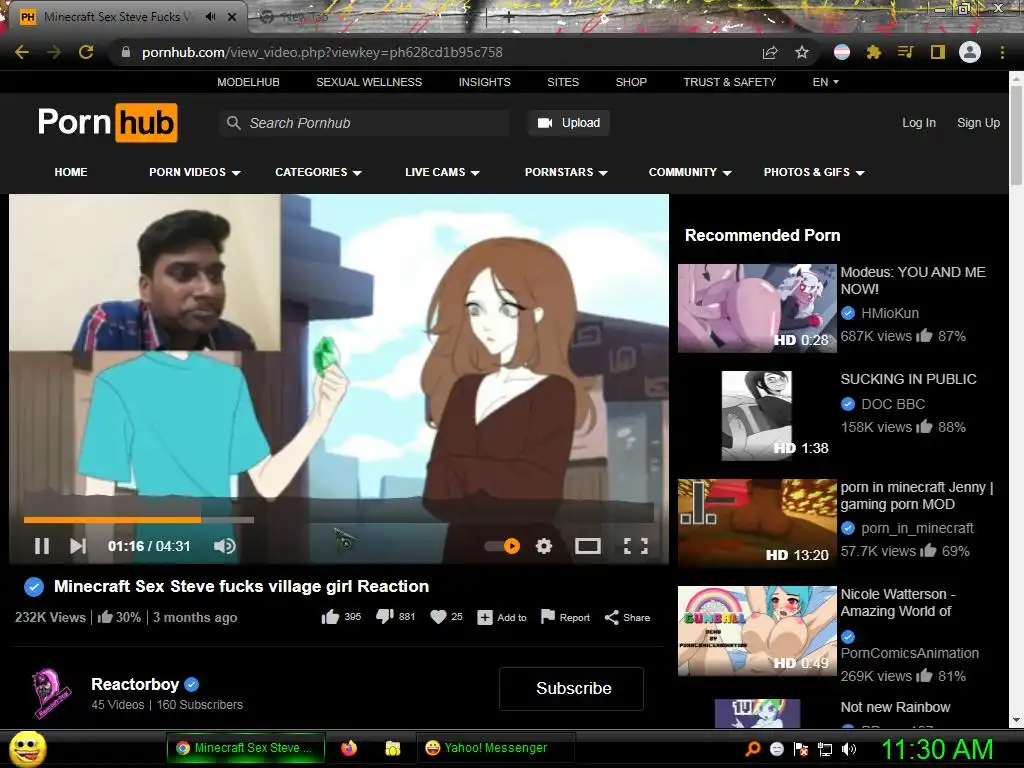1024x768 pixels.
Task: Click the page vertical scrollbar
Action: tap(1017, 134)
